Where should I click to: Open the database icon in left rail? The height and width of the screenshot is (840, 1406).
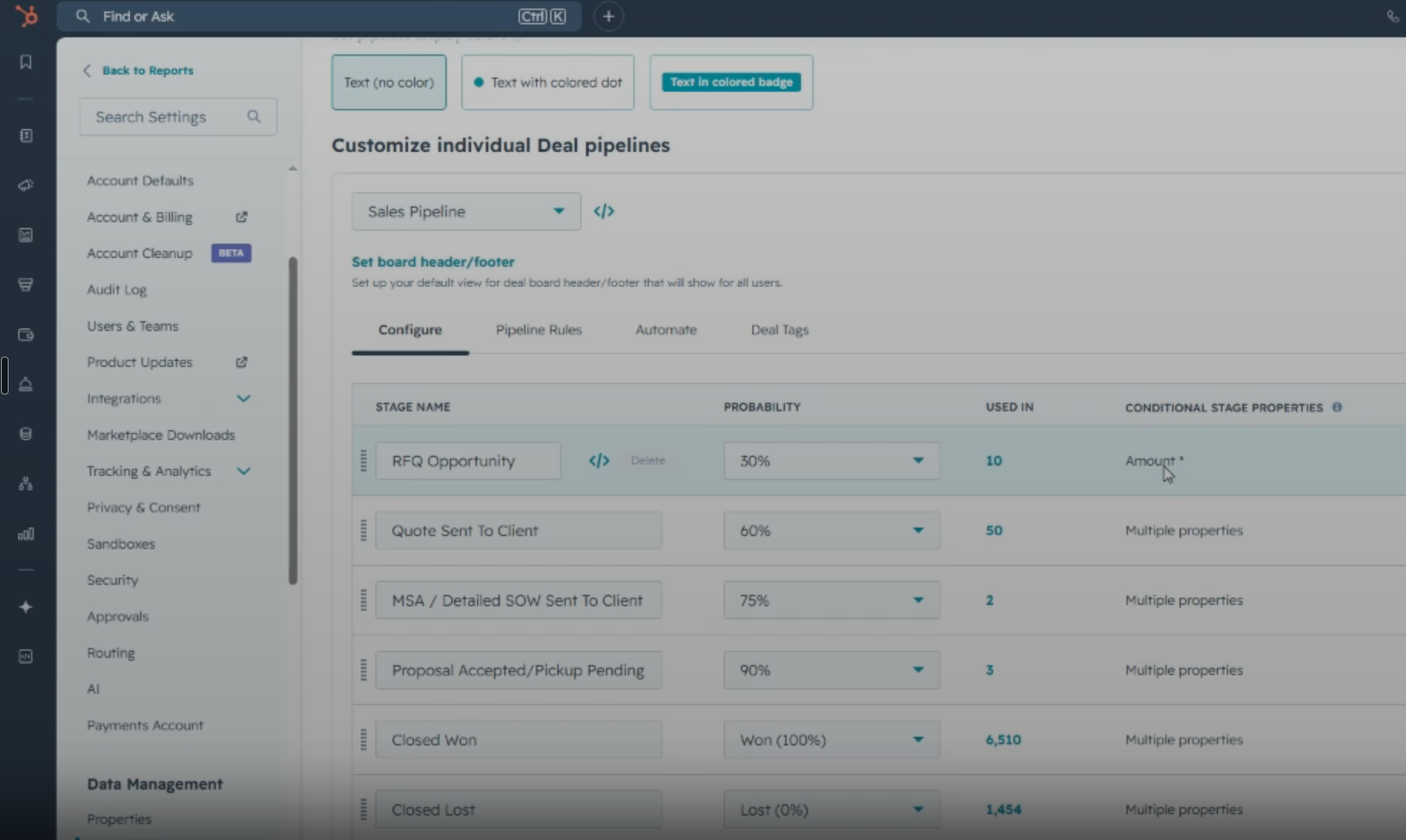[x=26, y=434]
